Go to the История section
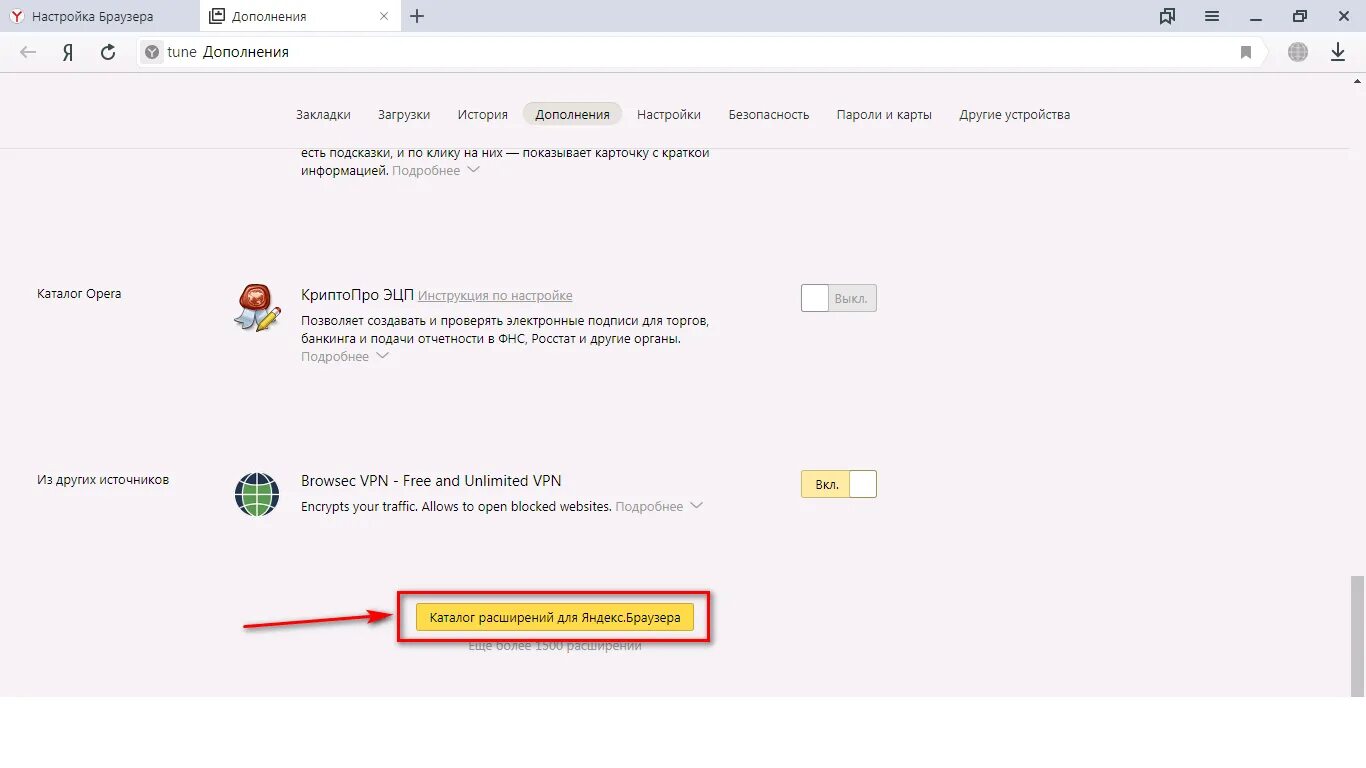This screenshot has height=768, width=1366. tap(483, 114)
